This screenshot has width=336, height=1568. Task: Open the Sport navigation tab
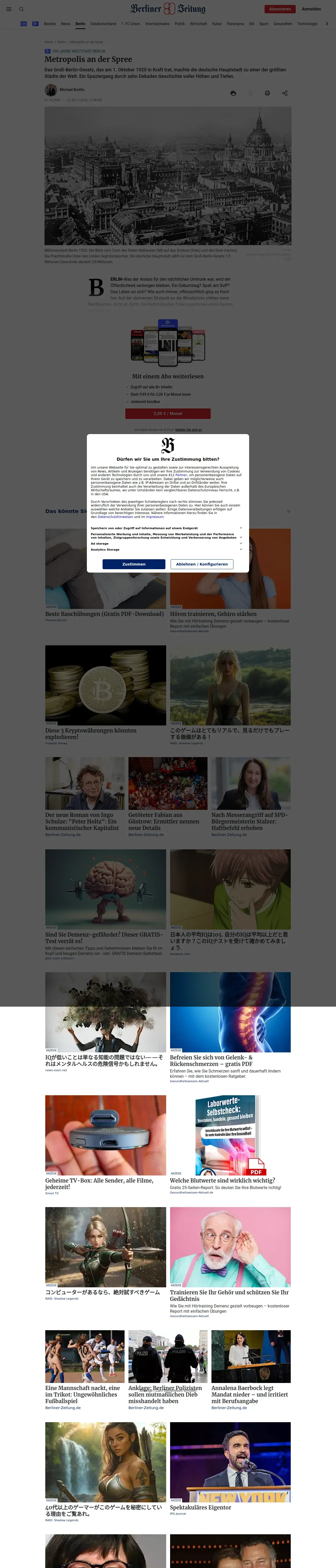(x=264, y=24)
